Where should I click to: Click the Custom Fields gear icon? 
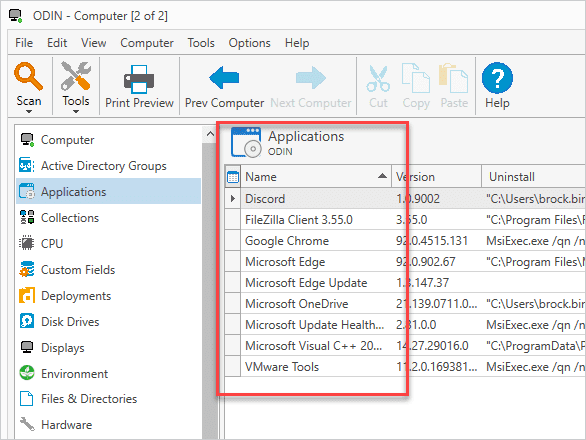click(x=27, y=269)
